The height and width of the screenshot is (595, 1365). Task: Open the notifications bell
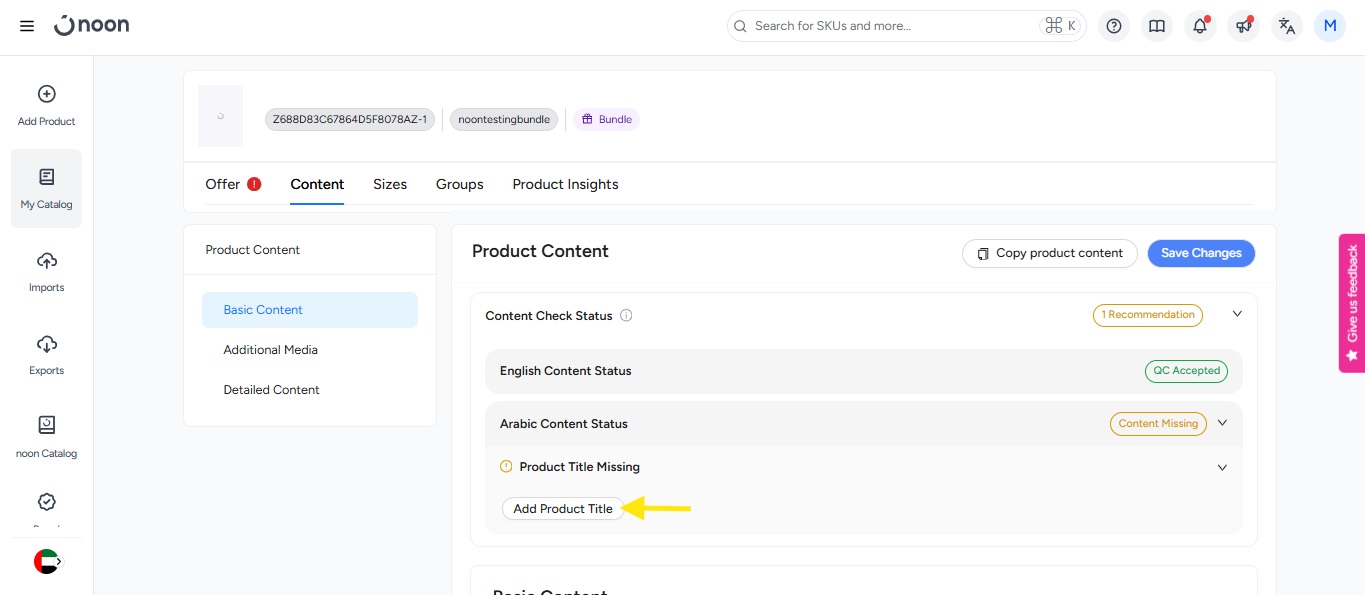pyautogui.click(x=1200, y=26)
